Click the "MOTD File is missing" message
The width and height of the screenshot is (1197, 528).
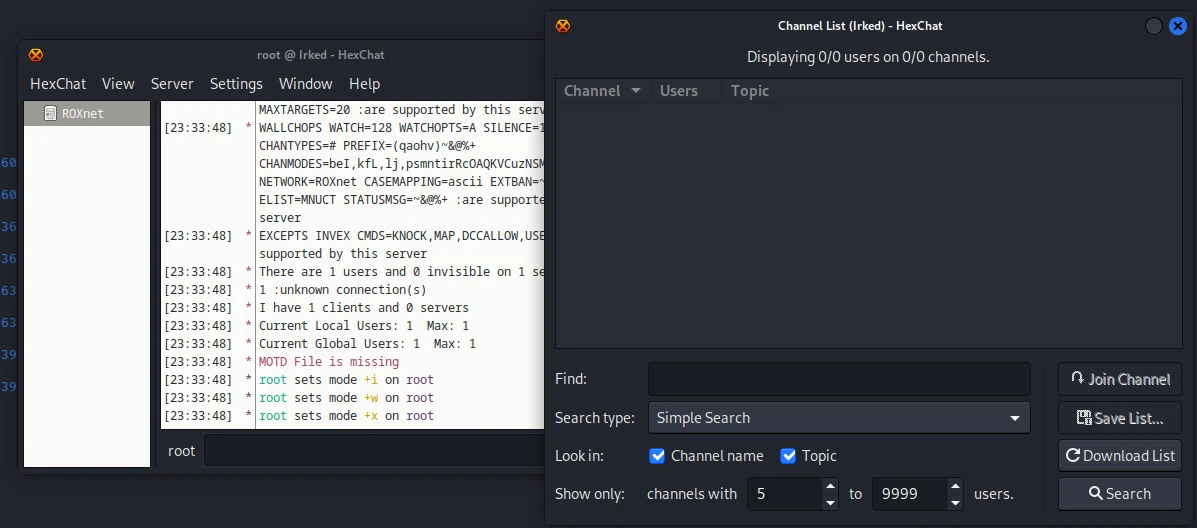tap(329, 362)
